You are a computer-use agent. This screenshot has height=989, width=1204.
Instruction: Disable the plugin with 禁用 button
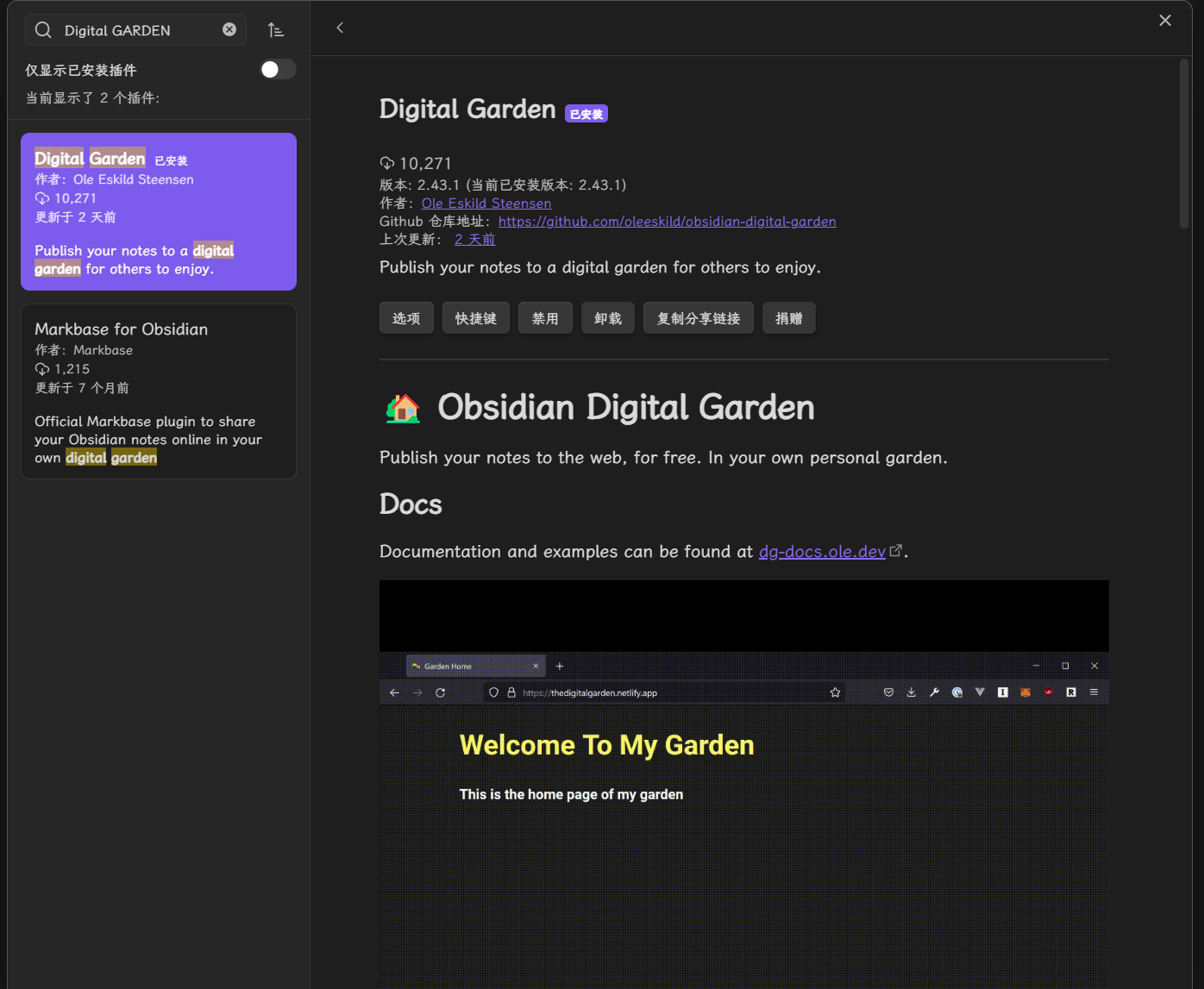(545, 318)
